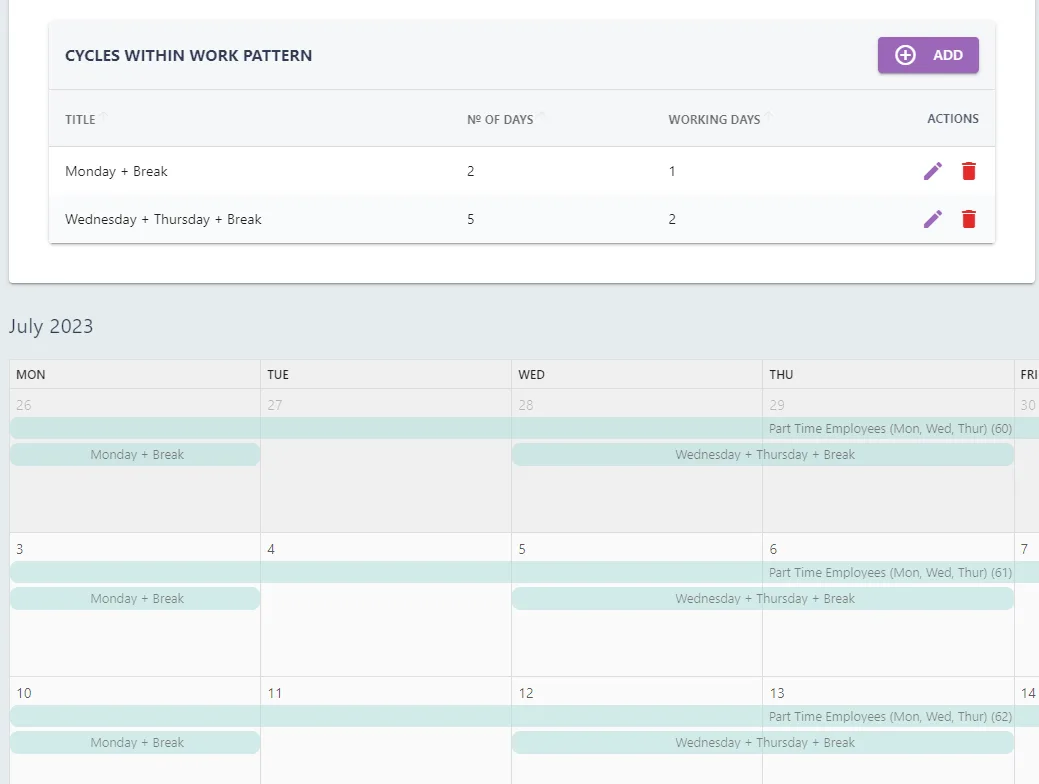Click the THU column header
The height and width of the screenshot is (784, 1039).
tap(888, 374)
